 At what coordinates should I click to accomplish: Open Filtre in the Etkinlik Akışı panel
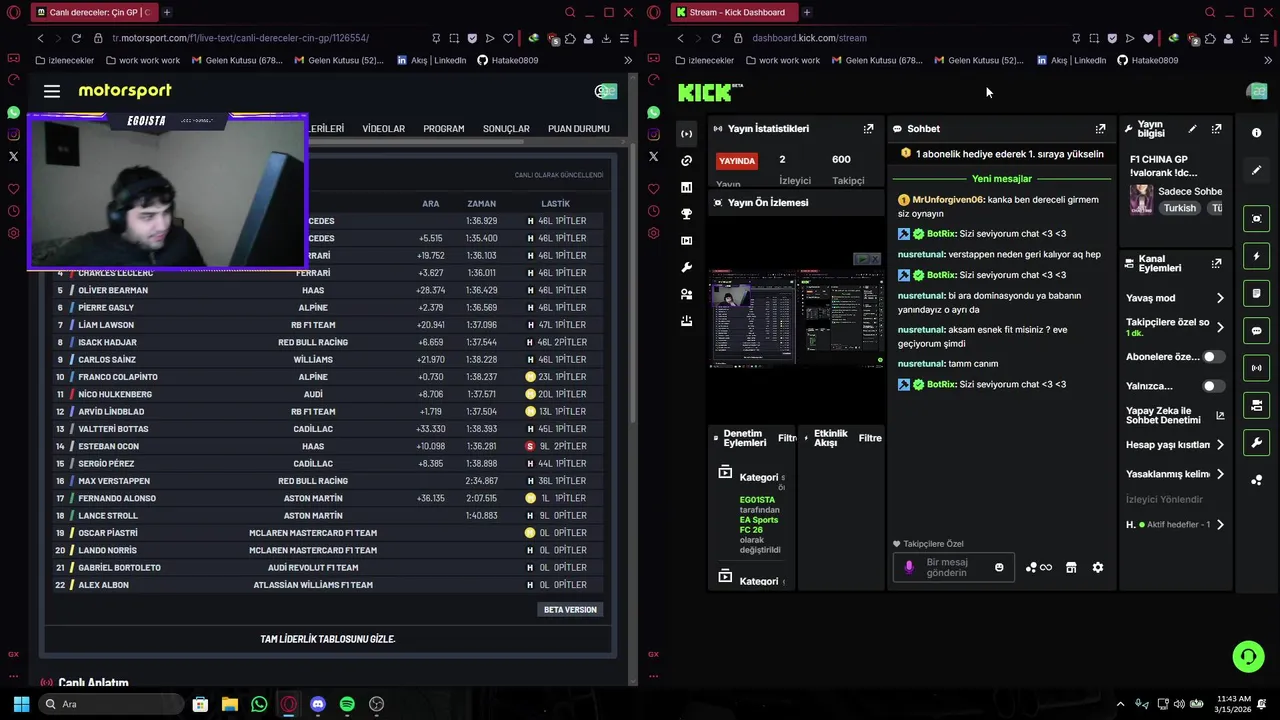[870, 438]
